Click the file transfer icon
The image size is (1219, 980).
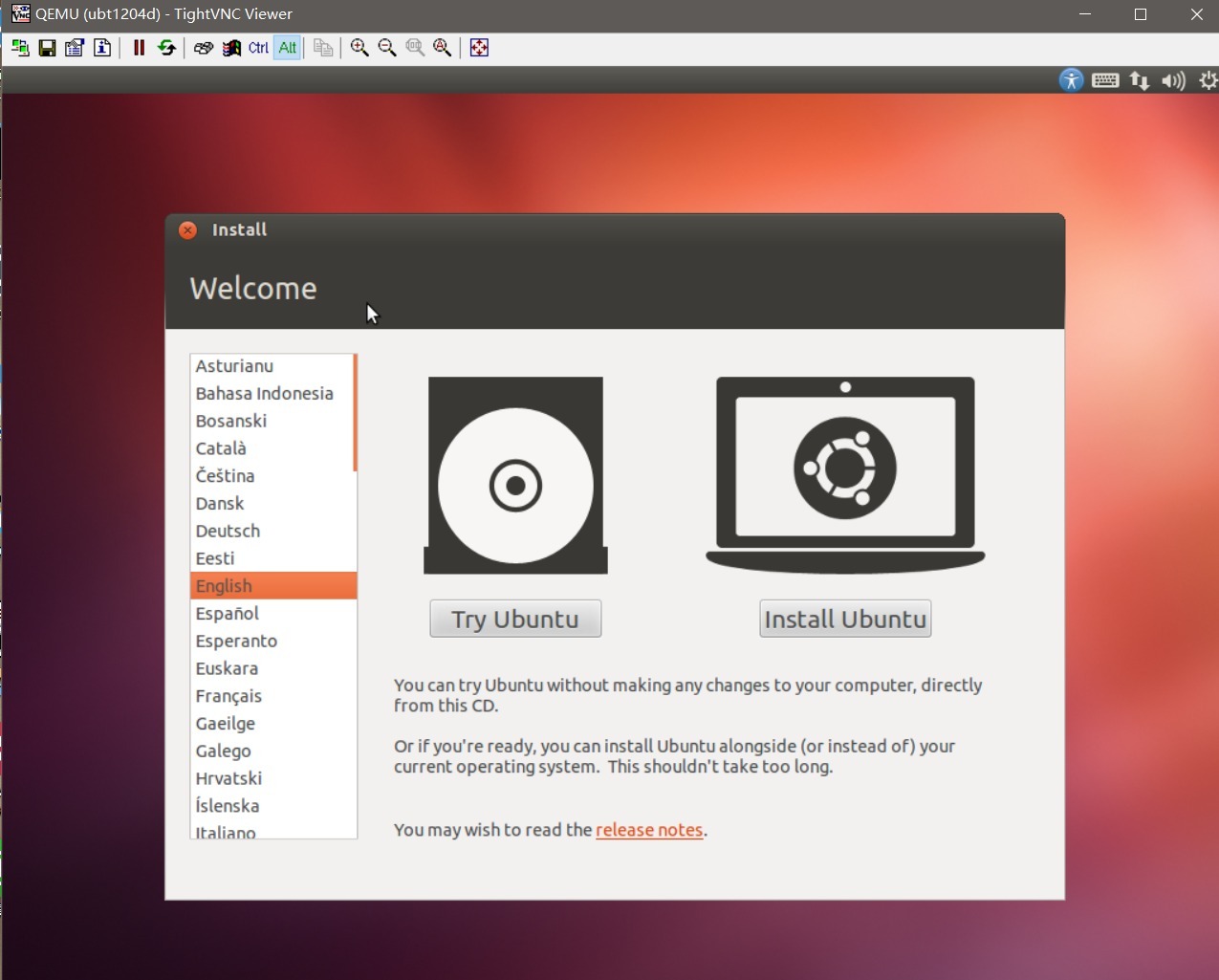(323, 48)
